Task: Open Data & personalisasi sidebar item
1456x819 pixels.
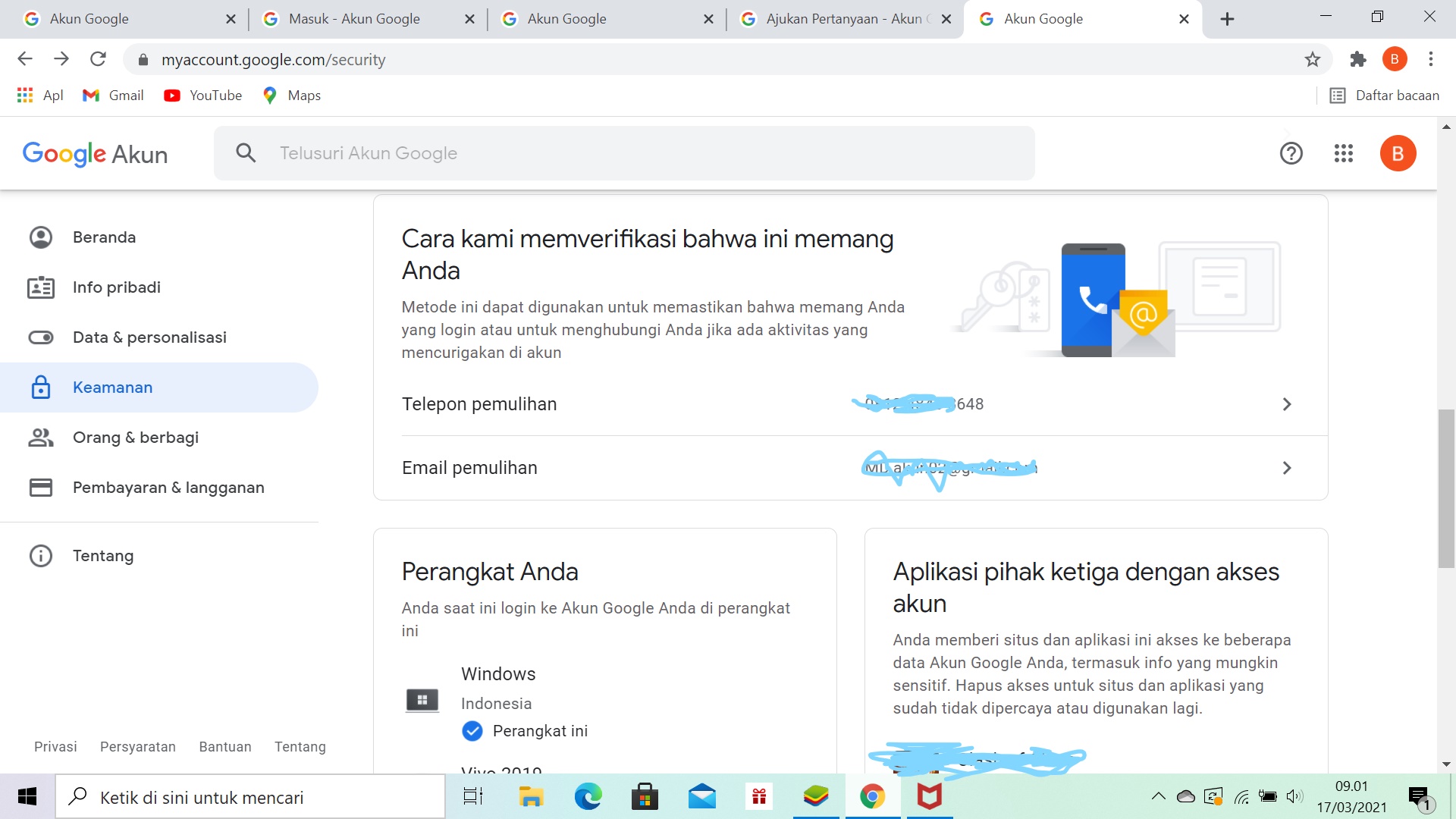Action: (149, 337)
